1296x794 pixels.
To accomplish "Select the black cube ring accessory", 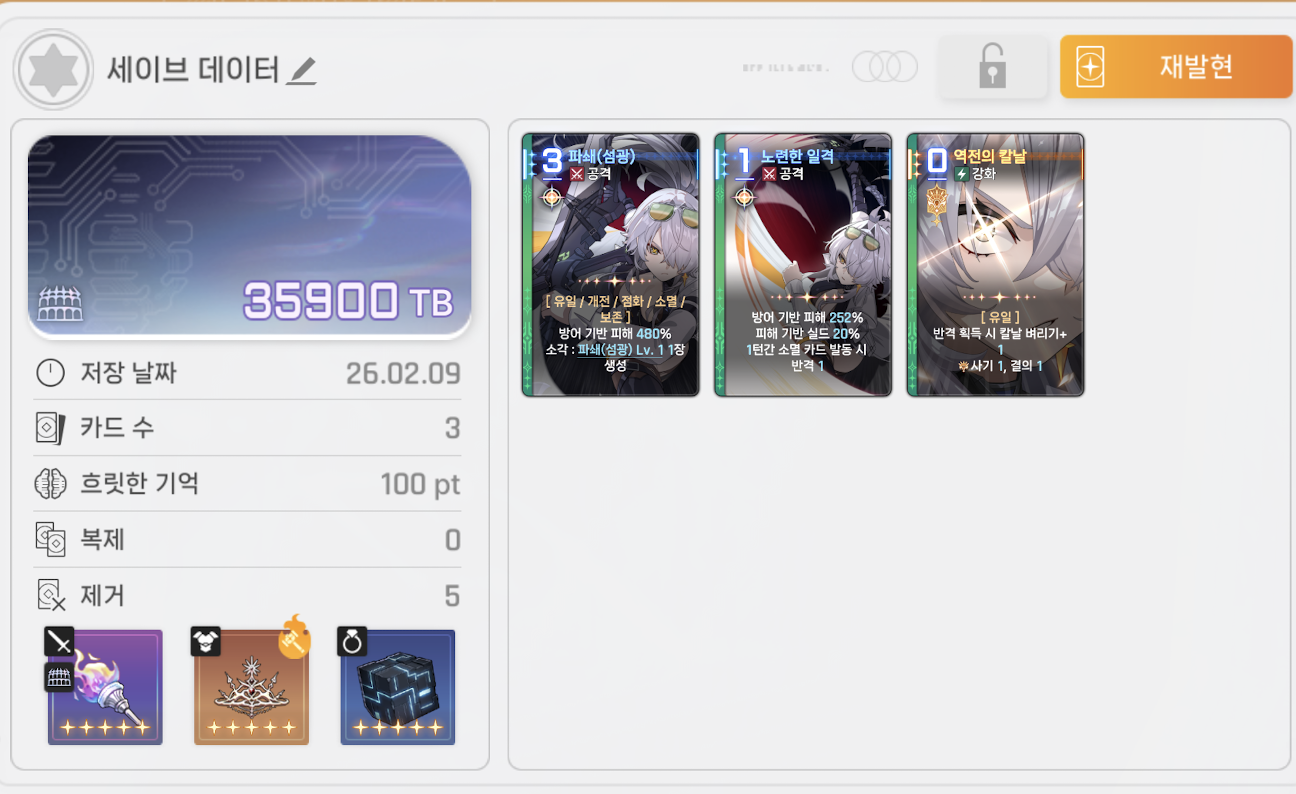I will (397, 687).
